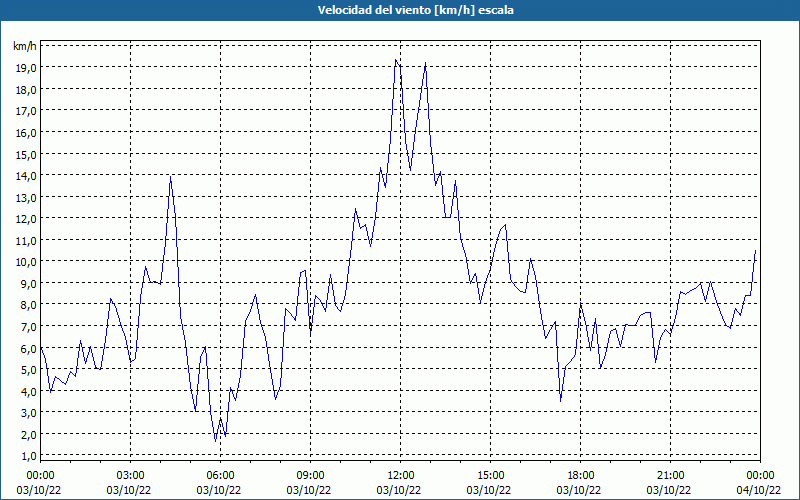Screen dimensions: 800x500
Task: Click the '15,0' axis value
Action: [27, 155]
